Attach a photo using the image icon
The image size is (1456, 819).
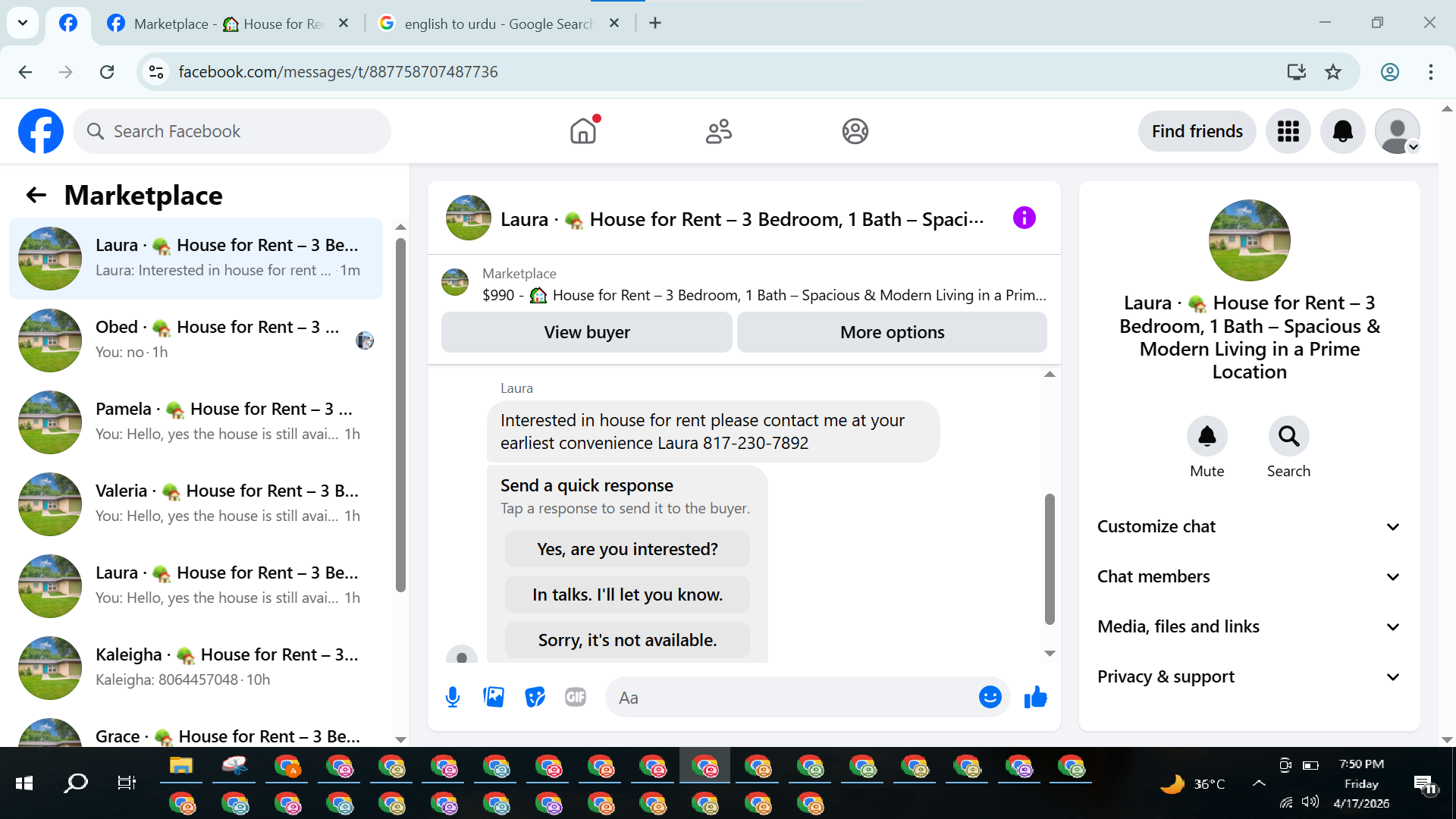click(x=494, y=697)
